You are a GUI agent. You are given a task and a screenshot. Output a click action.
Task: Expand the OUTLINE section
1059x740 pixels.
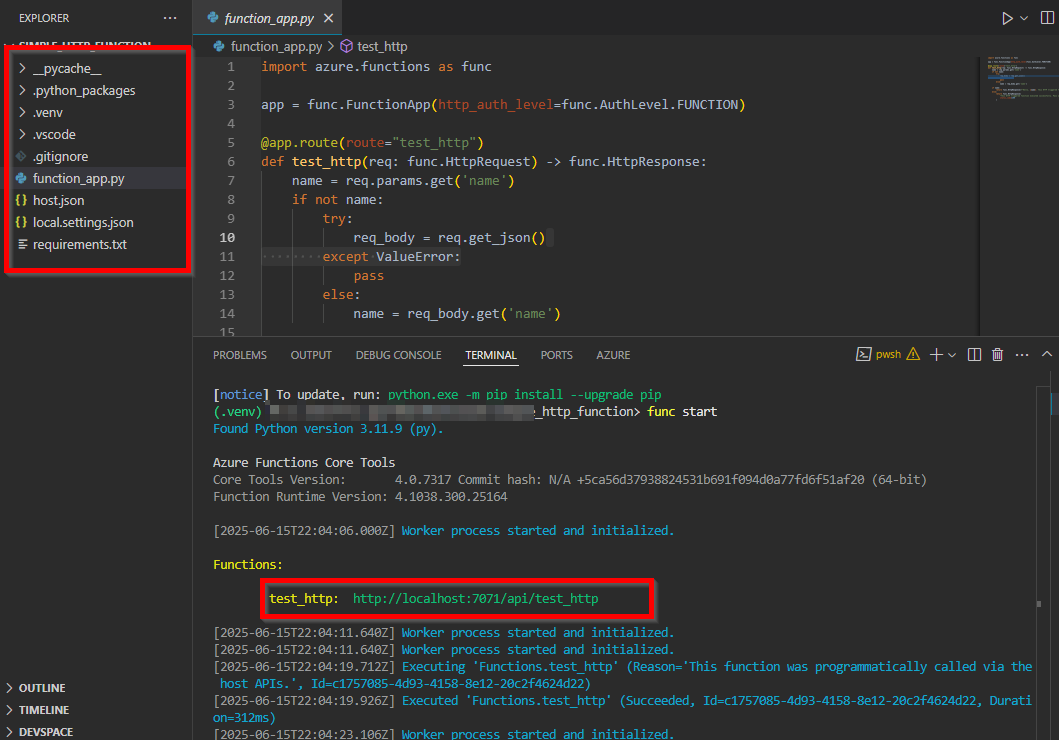pos(42,688)
